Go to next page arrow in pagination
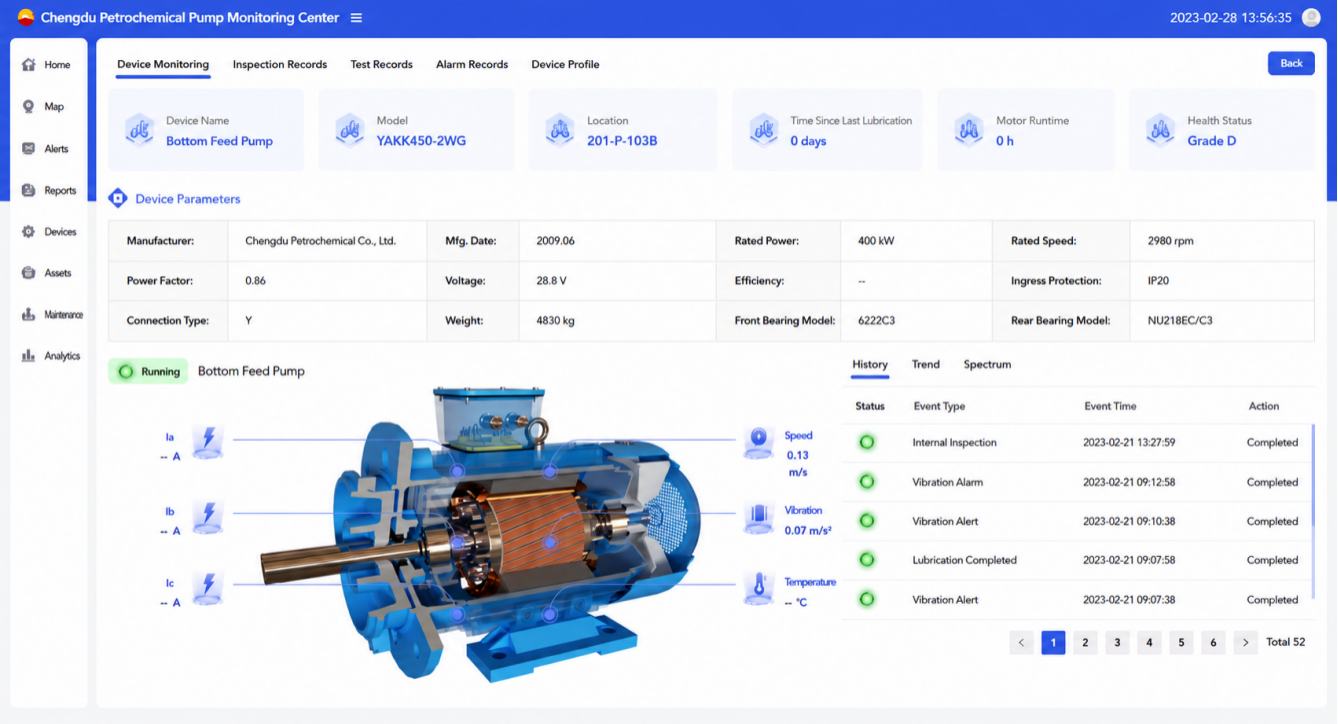Image resolution: width=1338 pixels, height=724 pixels. pyautogui.click(x=1245, y=642)
